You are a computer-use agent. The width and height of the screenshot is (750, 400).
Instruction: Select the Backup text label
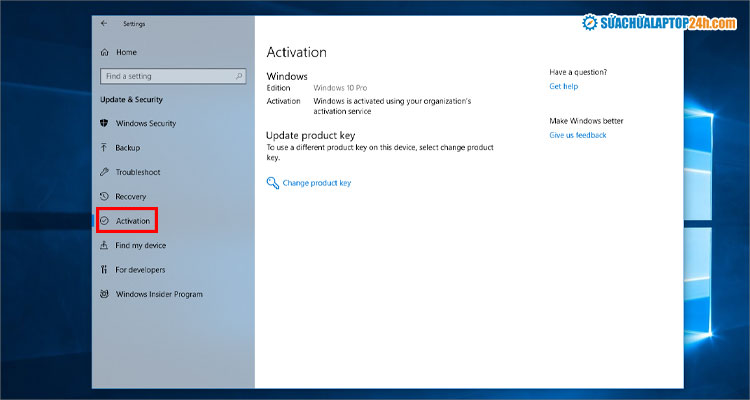[x=128, y=148]
